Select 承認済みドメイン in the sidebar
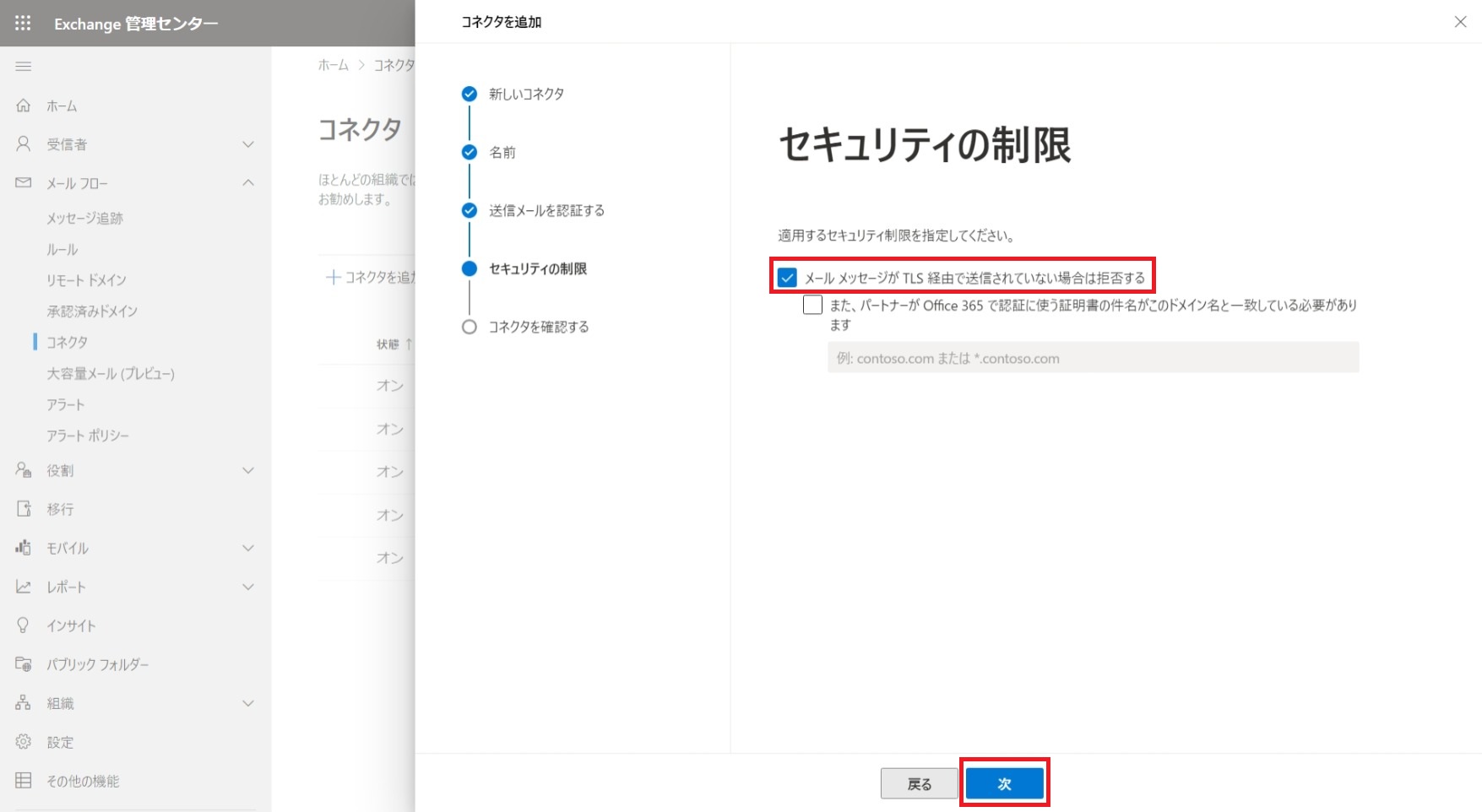This screenshot has height=812, width=1482. (92, 311)
